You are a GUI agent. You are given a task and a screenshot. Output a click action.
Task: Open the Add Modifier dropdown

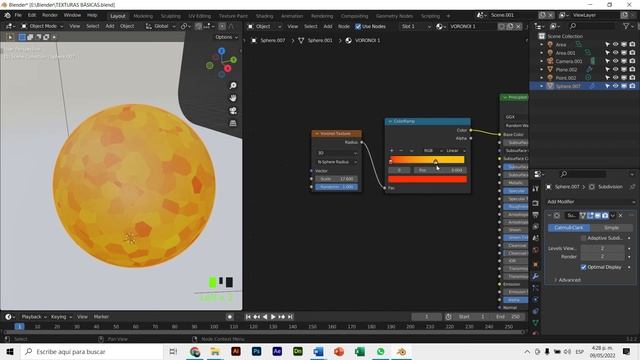(591, 202)
